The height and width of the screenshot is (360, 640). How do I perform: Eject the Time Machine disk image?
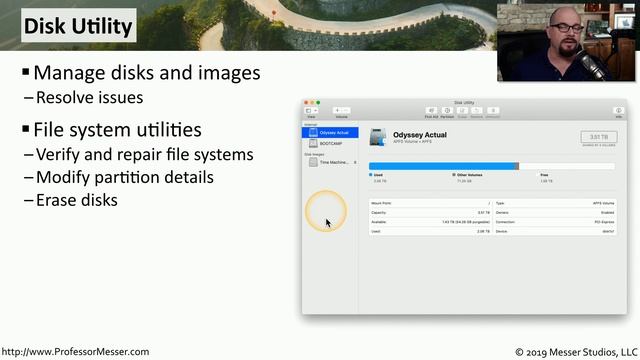click(355, 162)
